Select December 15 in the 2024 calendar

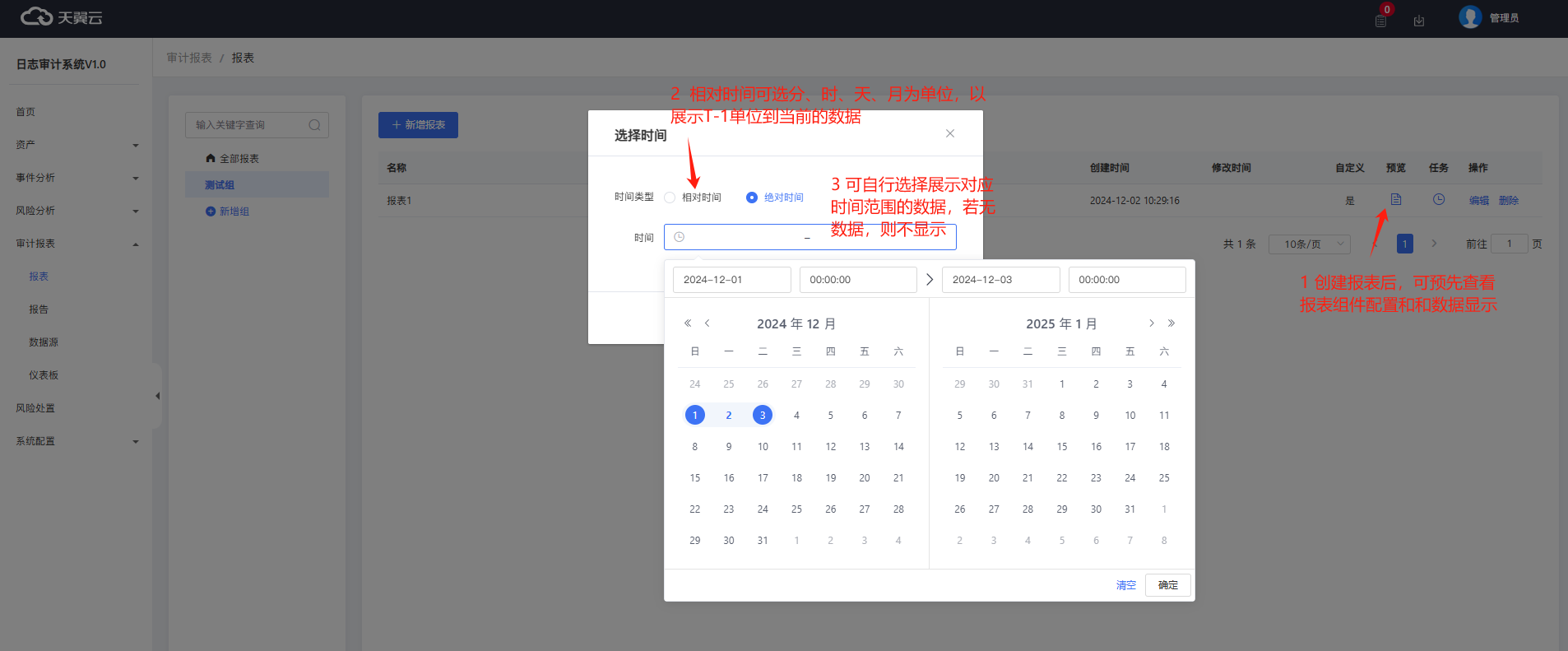point(695,478)
